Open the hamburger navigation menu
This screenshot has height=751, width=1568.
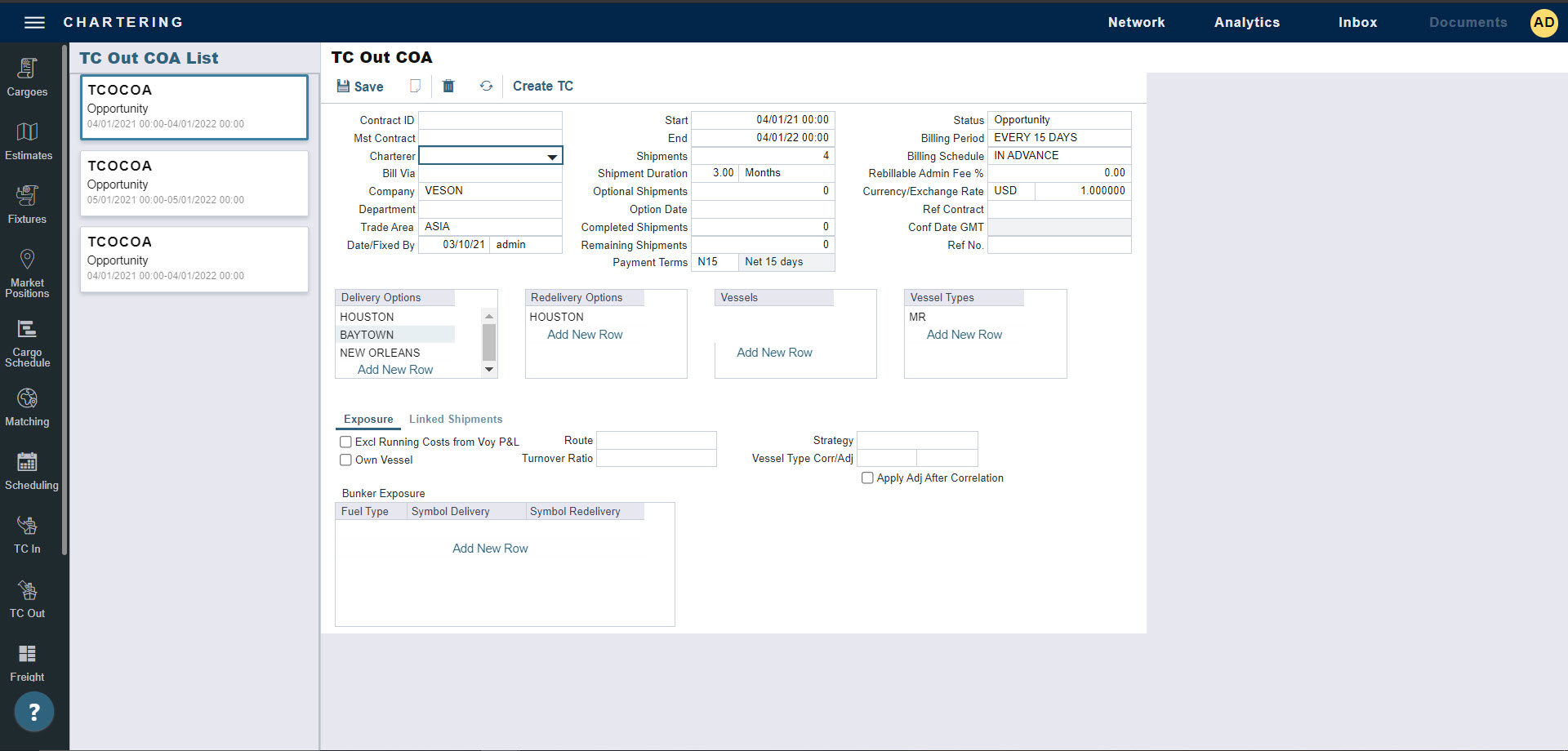pyautogui.click(x=34, y=22)
